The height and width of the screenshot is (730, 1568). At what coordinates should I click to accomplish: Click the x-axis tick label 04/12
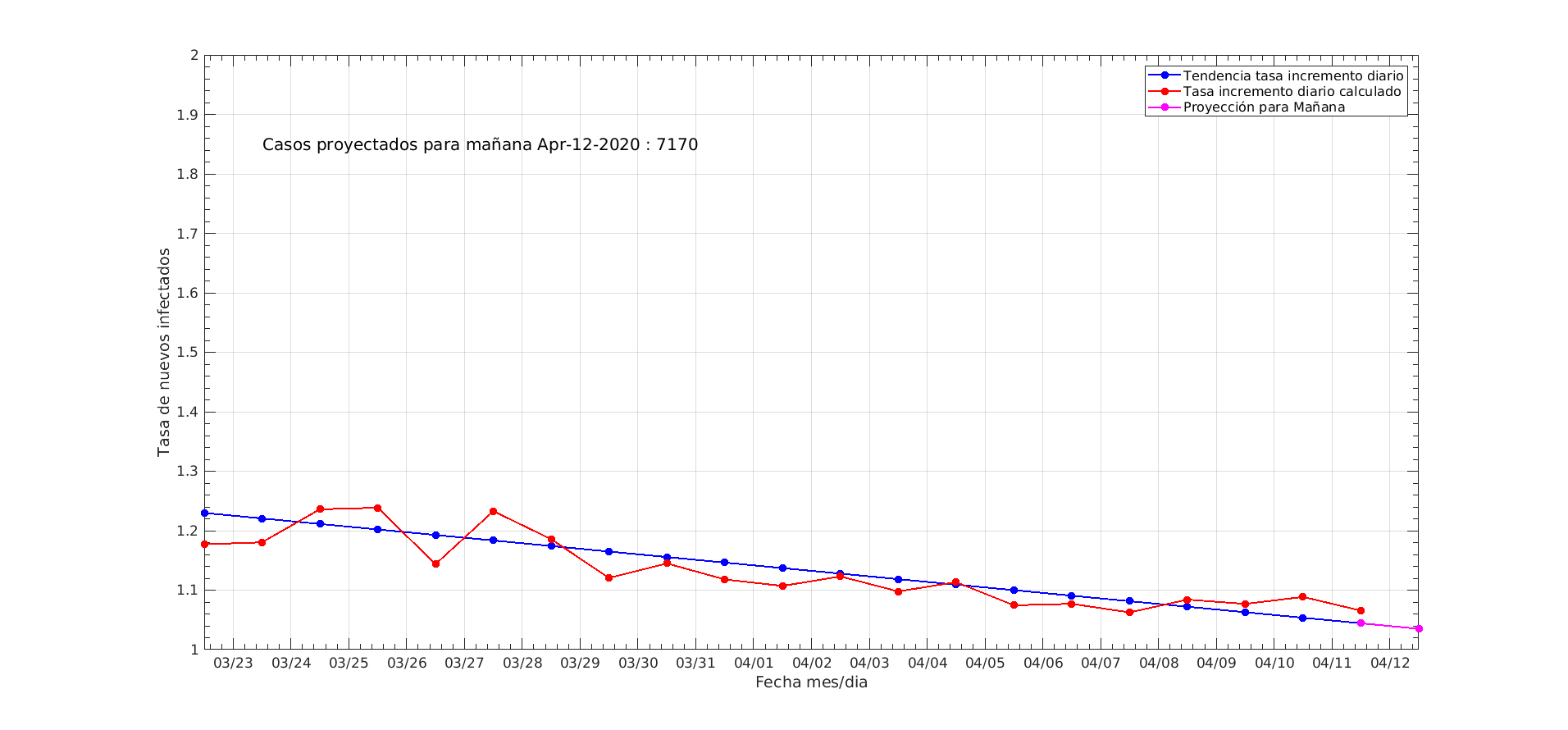pos(1390,663)
